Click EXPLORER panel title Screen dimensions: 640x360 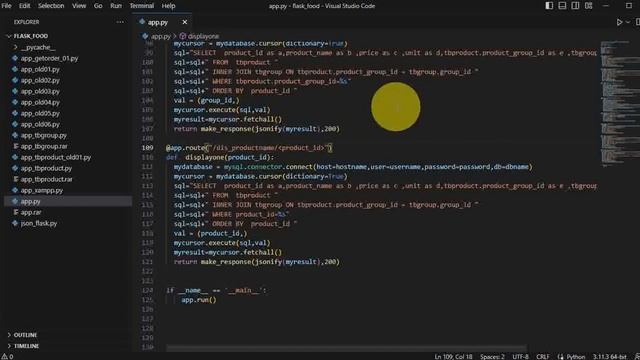point(27,22)
